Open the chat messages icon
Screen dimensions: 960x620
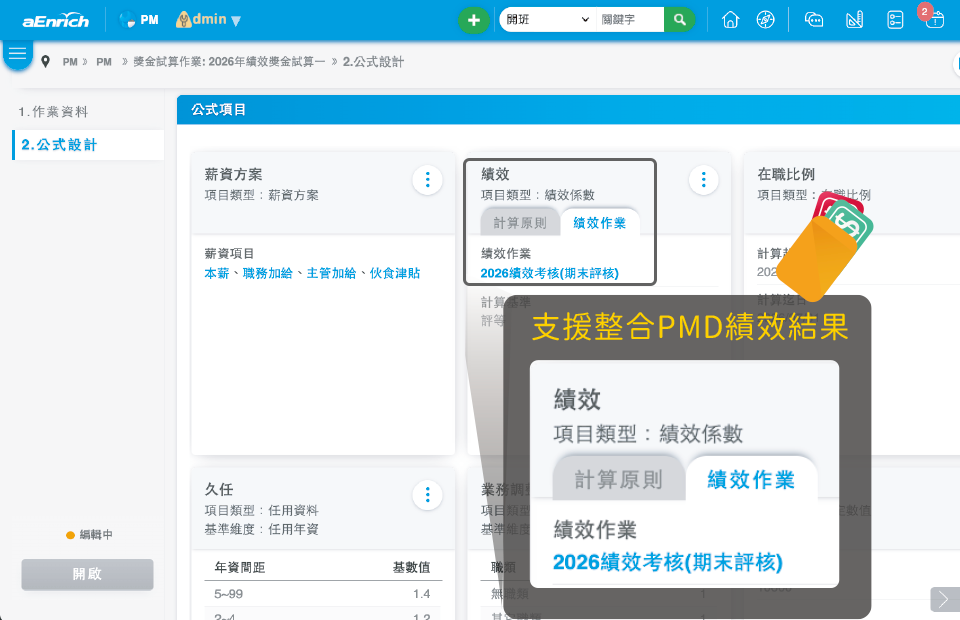tap(814, 20)
